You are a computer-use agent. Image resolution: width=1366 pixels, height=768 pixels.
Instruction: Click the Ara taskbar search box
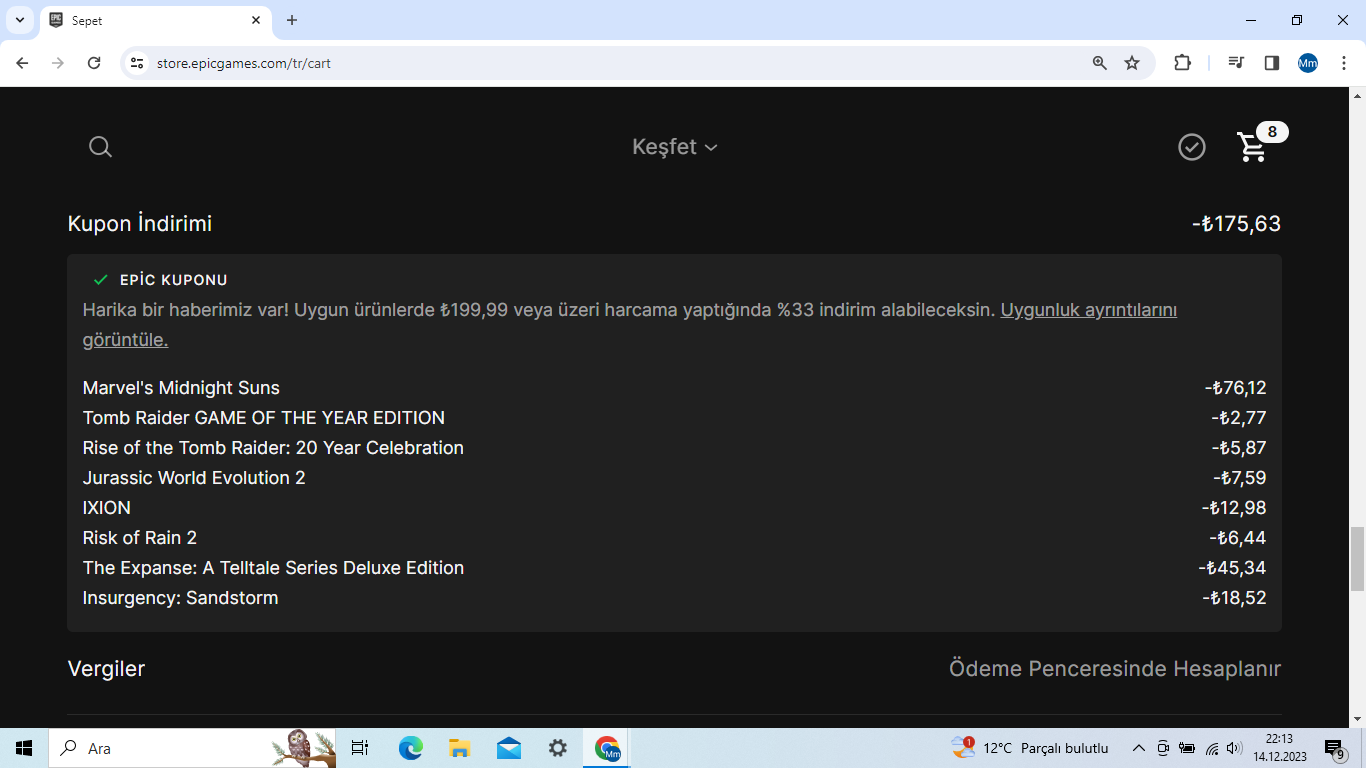192,748
